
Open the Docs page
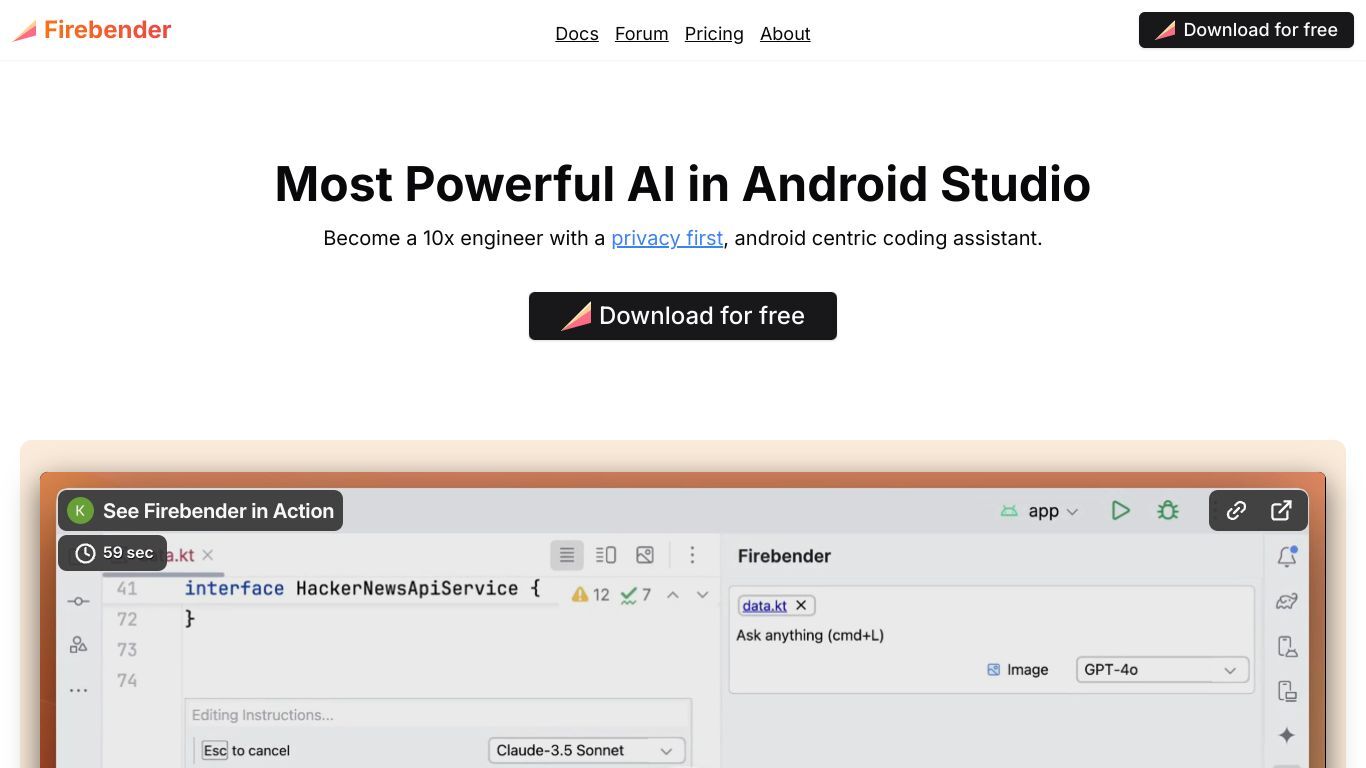tap(577, 33)
